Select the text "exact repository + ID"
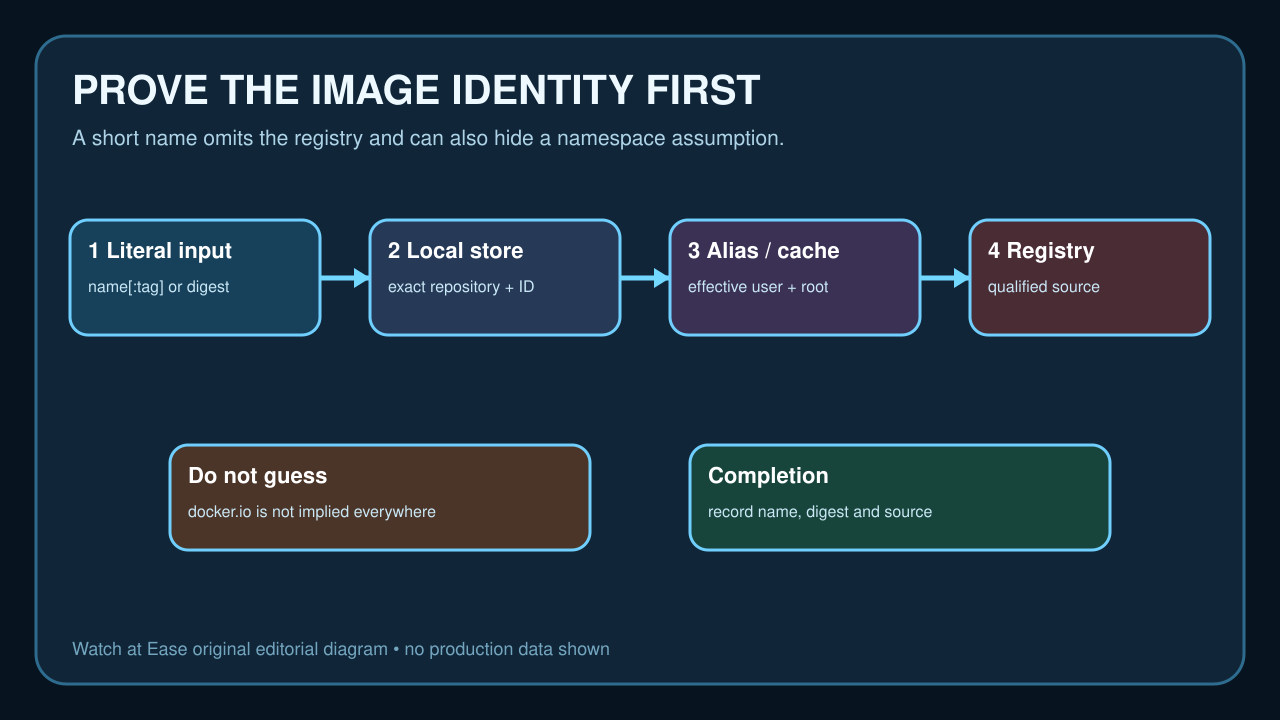The width and height of the screenshot is (1280, 720). (461, 287)
